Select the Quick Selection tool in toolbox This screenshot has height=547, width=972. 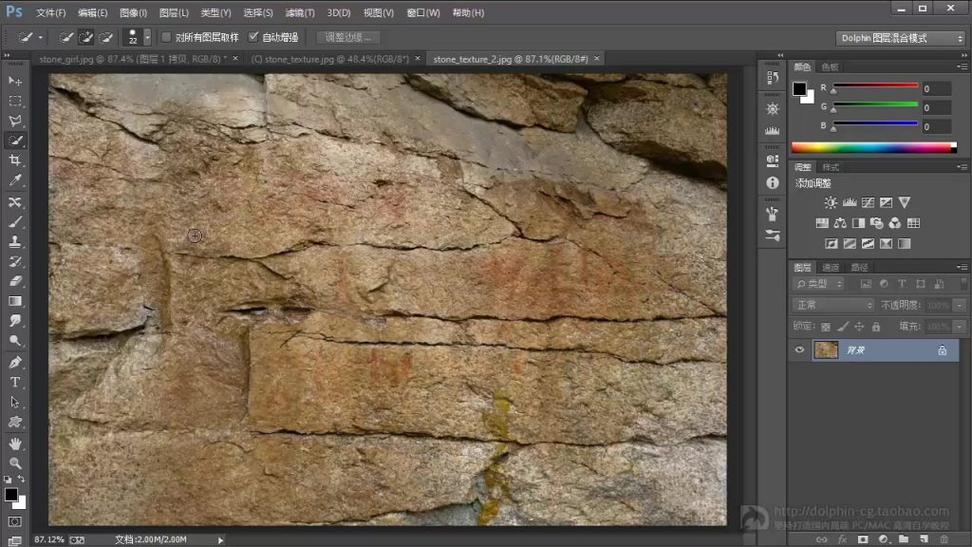coord(15,141)
